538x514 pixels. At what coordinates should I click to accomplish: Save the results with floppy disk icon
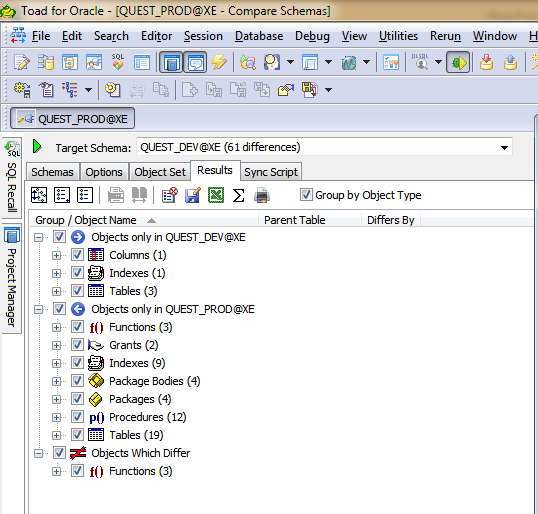coord(192,195)
